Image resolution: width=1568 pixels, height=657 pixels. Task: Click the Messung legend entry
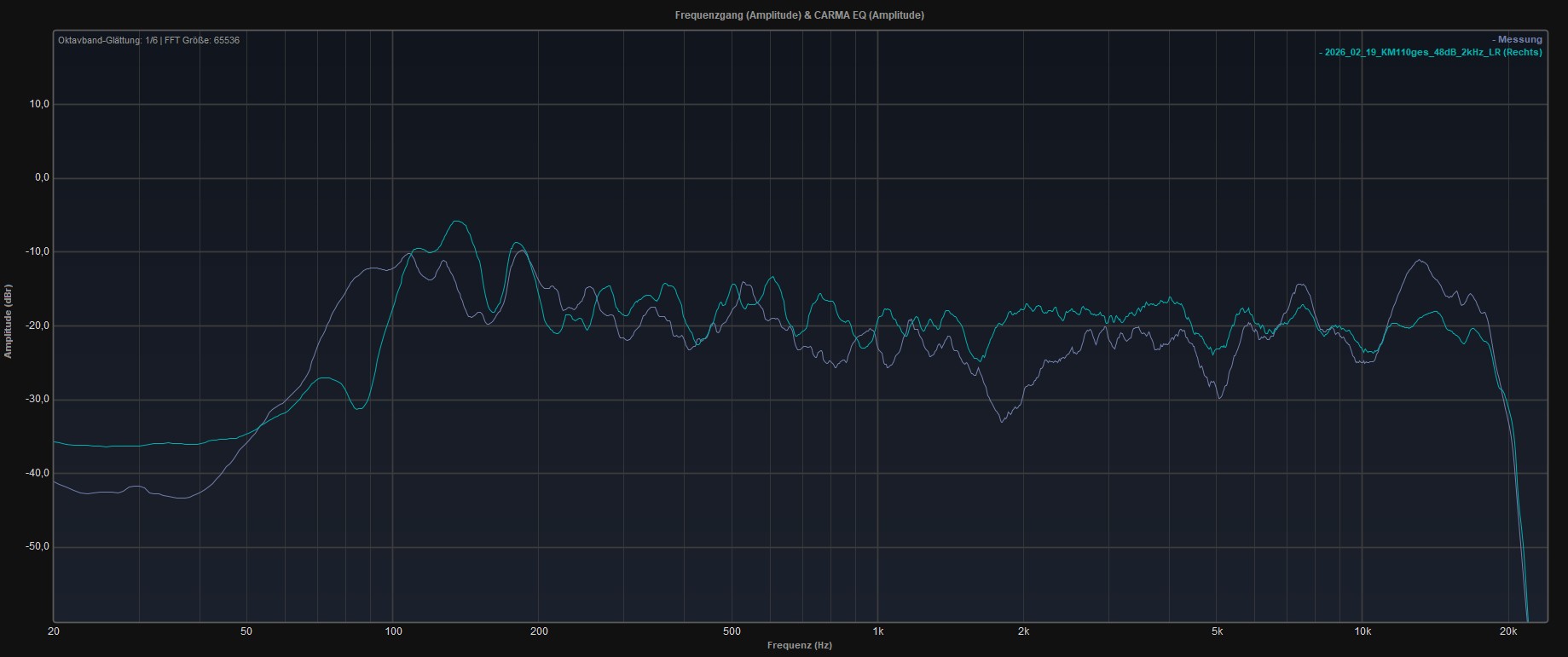click(1519, 39)
